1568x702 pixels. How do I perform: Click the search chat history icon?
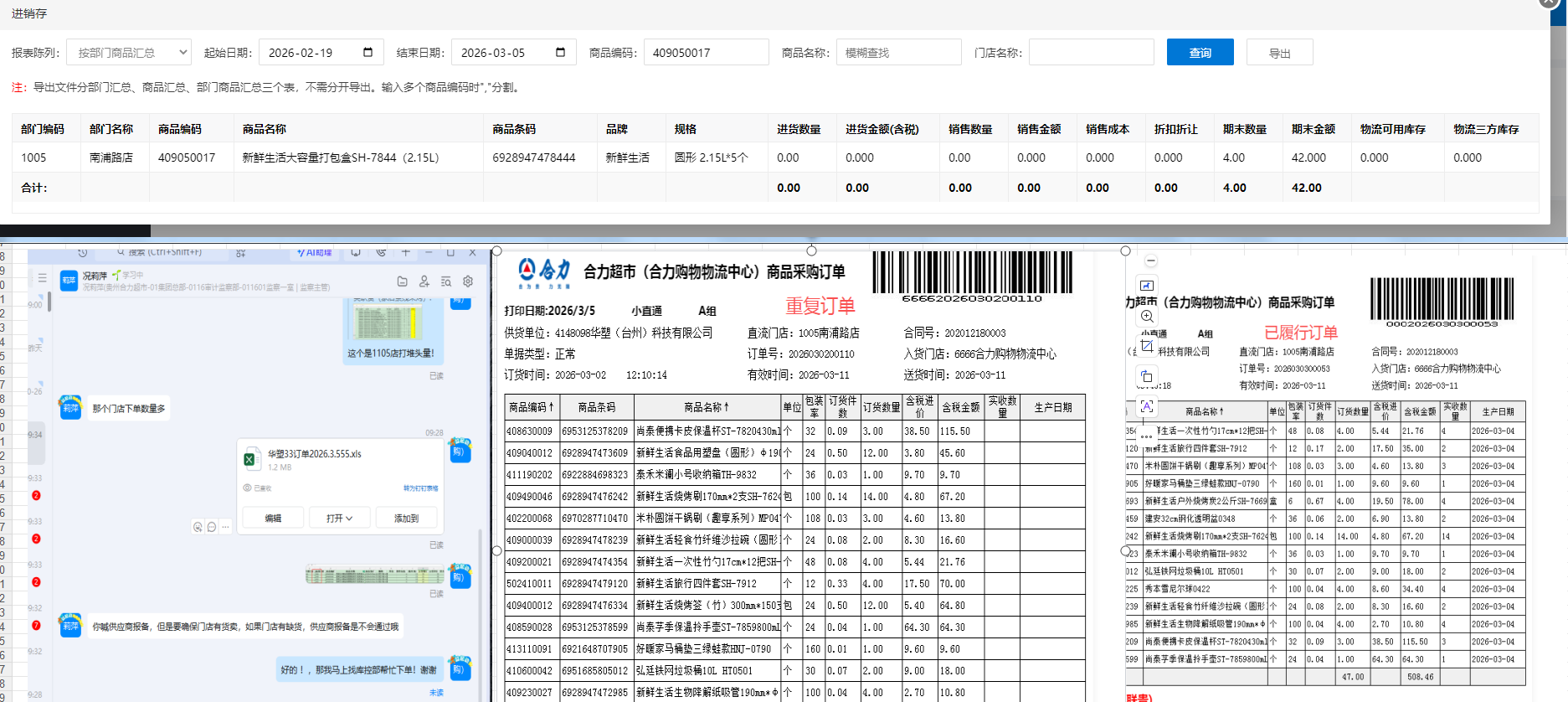pos(446,281)
